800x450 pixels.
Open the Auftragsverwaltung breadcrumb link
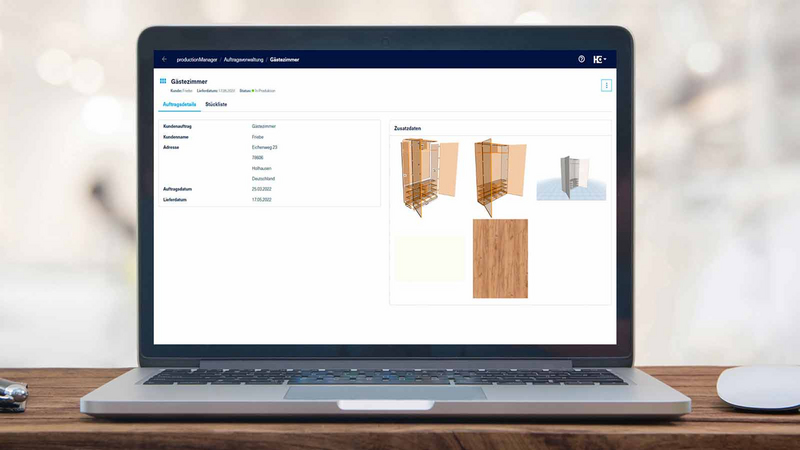[243, 60]
